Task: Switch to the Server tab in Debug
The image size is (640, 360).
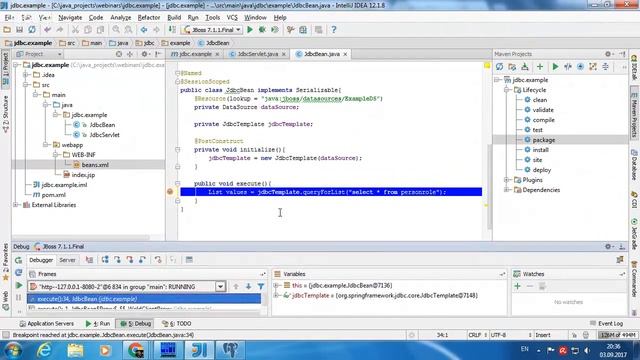Action: pos(67,260)
